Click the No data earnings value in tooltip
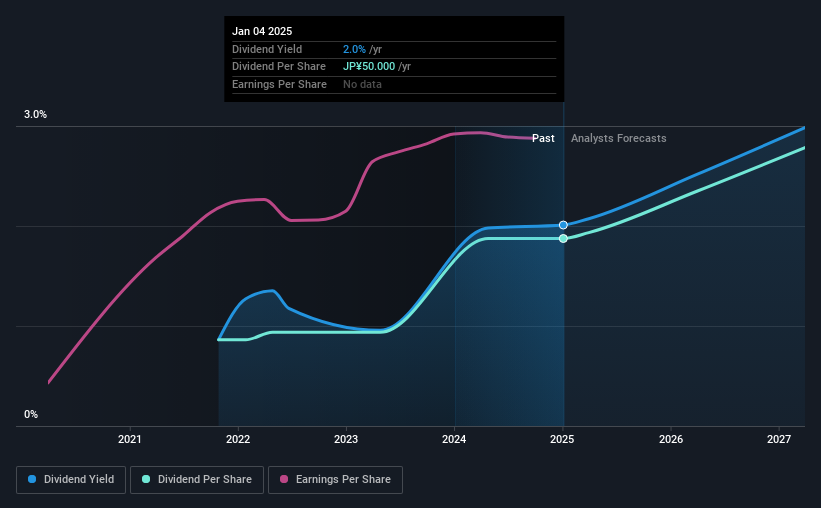821x508 pixels. [362, 84]
